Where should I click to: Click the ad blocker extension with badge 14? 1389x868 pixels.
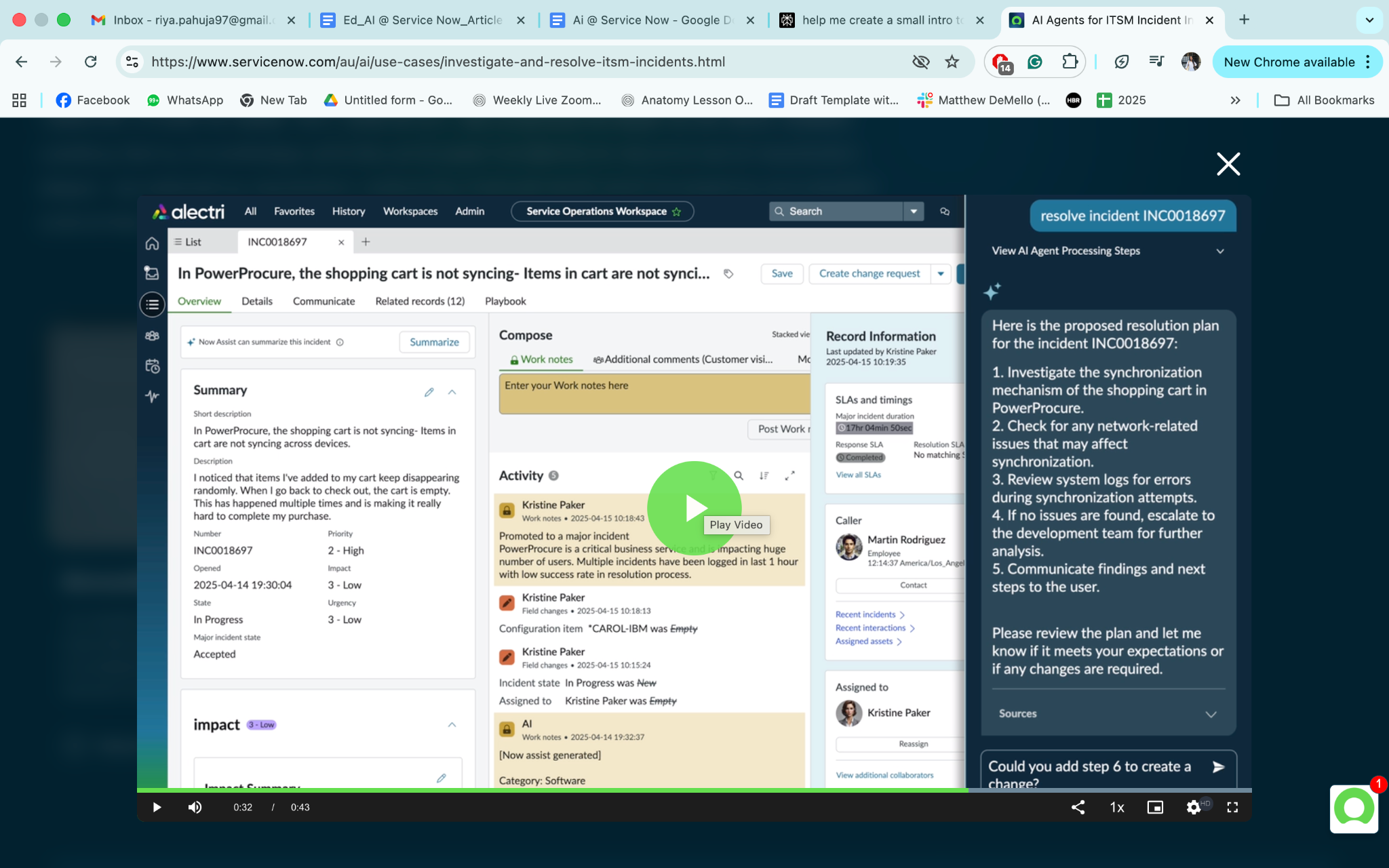point(1002,62)
